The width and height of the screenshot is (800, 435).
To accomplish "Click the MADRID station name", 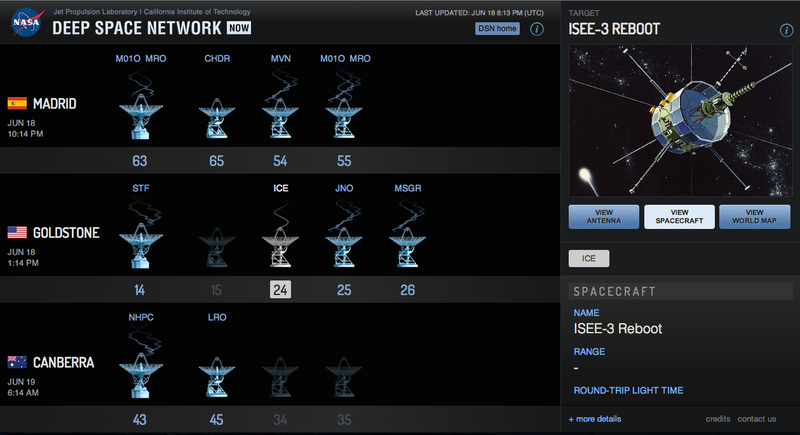I will pyautogui.click(x=55, y=104).
